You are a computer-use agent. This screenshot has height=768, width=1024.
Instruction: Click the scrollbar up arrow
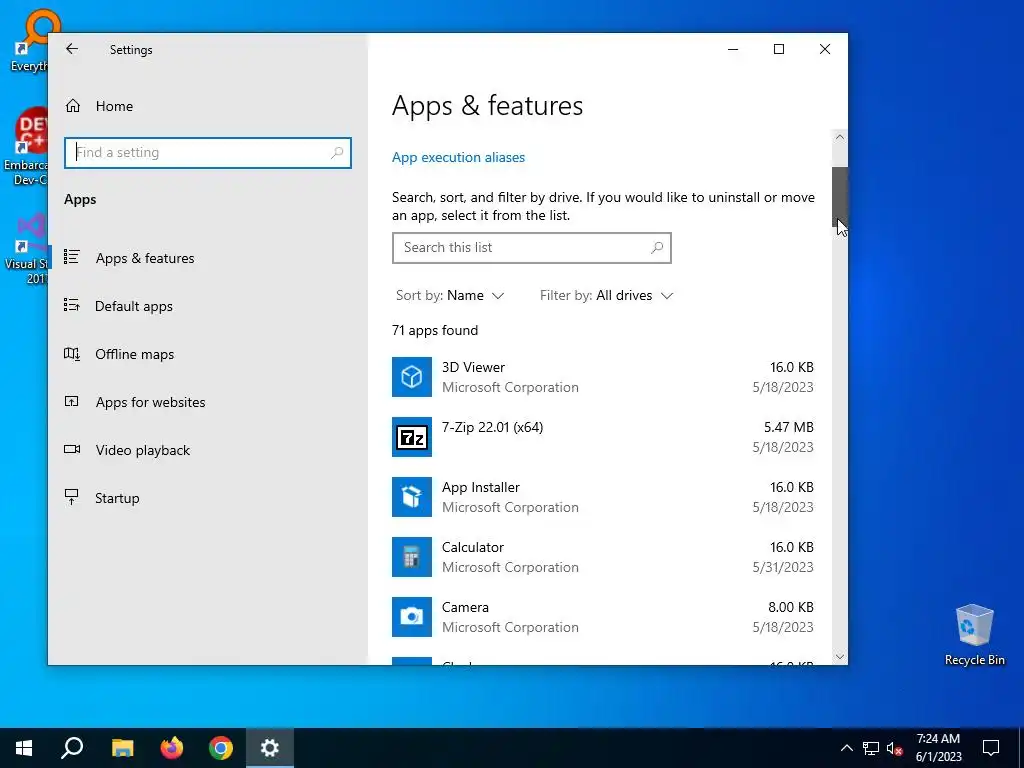(840, 137)
